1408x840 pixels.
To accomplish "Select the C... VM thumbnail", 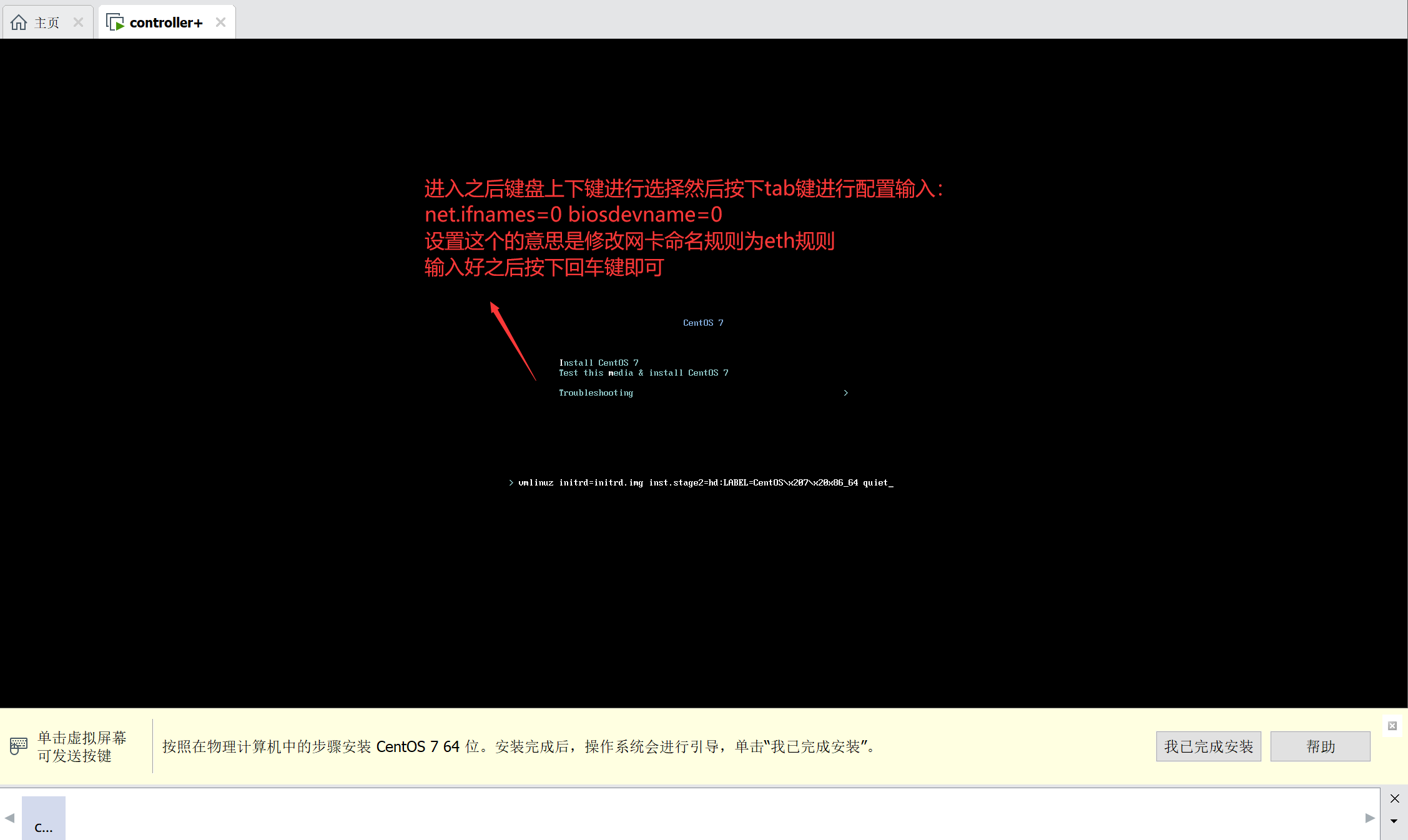I will coord(44,818).
